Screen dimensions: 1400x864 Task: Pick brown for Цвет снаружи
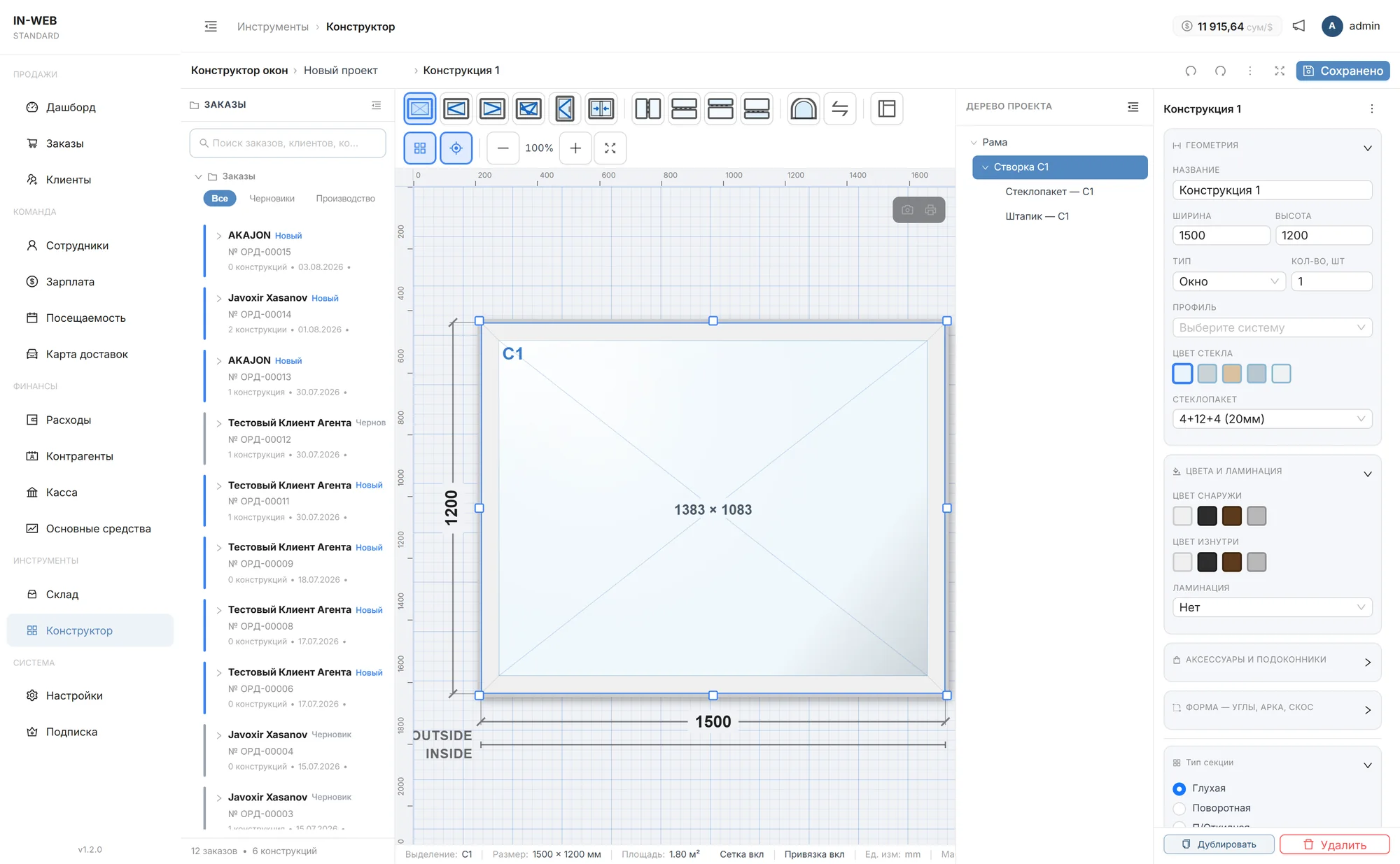click(1231, 516)
